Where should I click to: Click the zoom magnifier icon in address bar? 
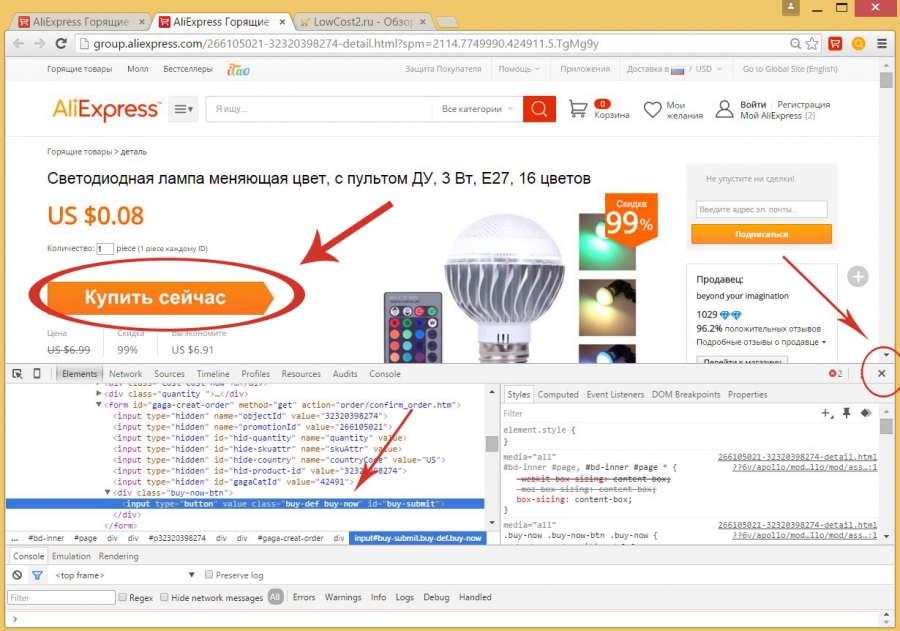[796, 44]
